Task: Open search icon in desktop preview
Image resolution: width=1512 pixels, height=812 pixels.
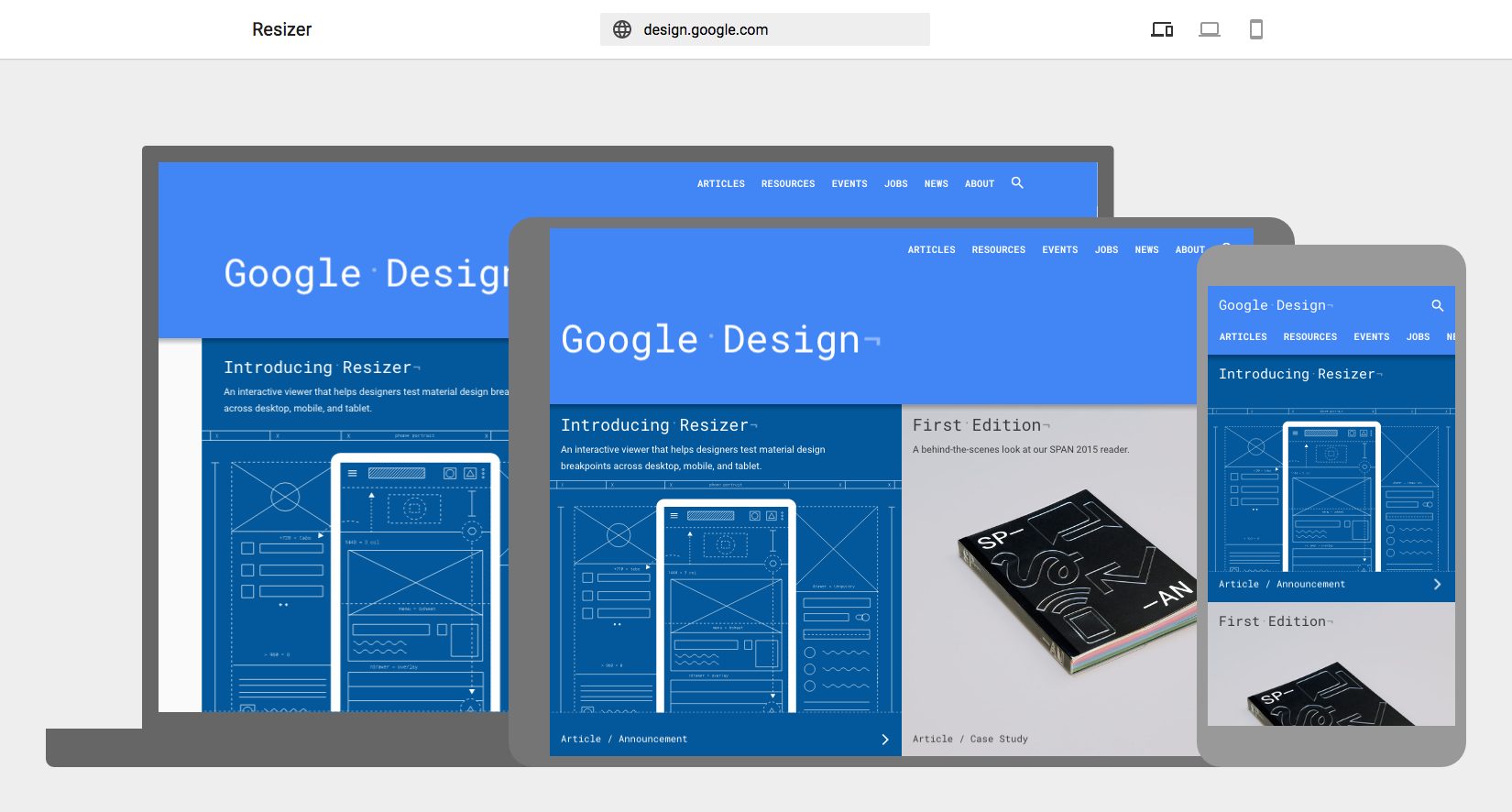Action: [x=1017, y=183]
